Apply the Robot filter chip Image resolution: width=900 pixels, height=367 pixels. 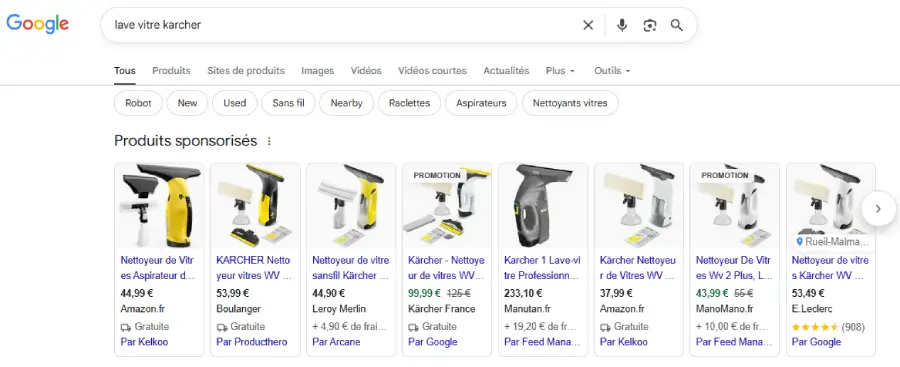pyautogui.click(x=138, y=103)
